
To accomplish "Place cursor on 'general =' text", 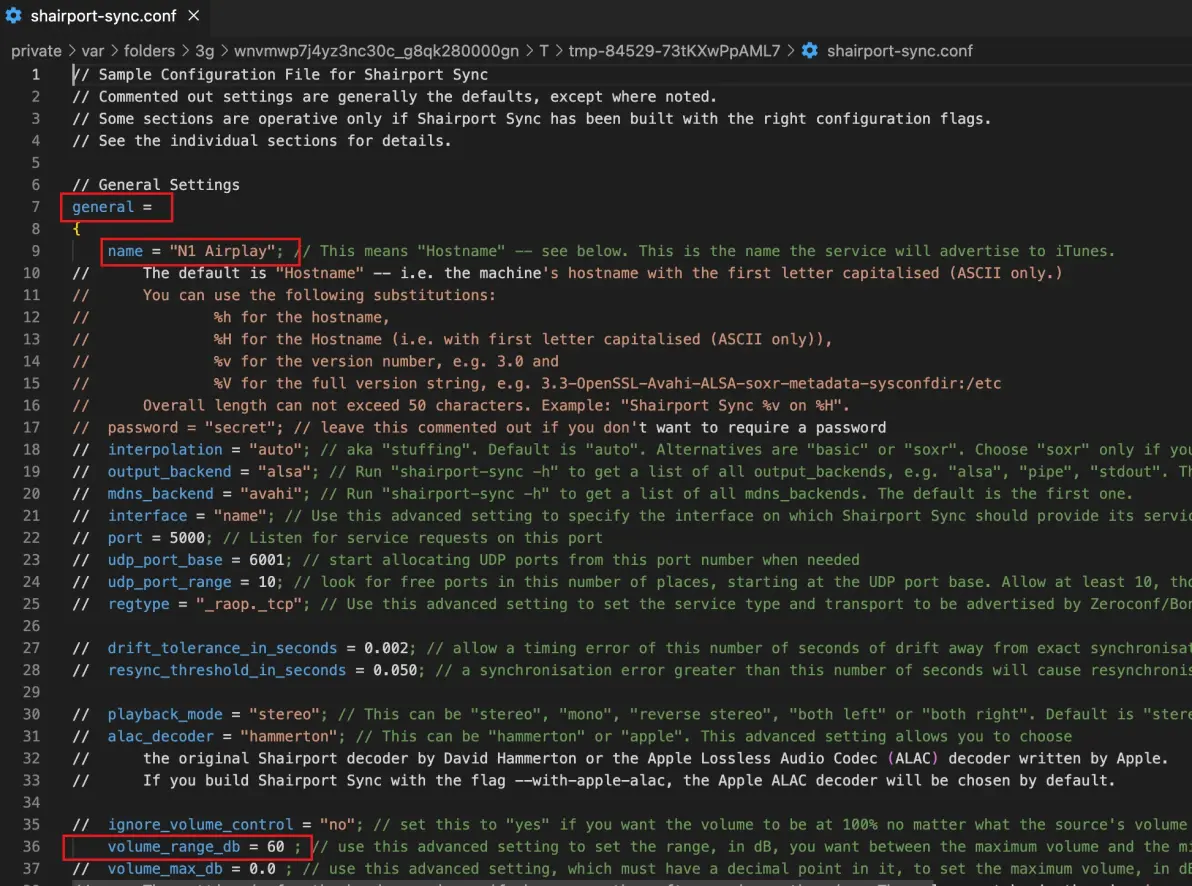I will (x=112, y=207).
